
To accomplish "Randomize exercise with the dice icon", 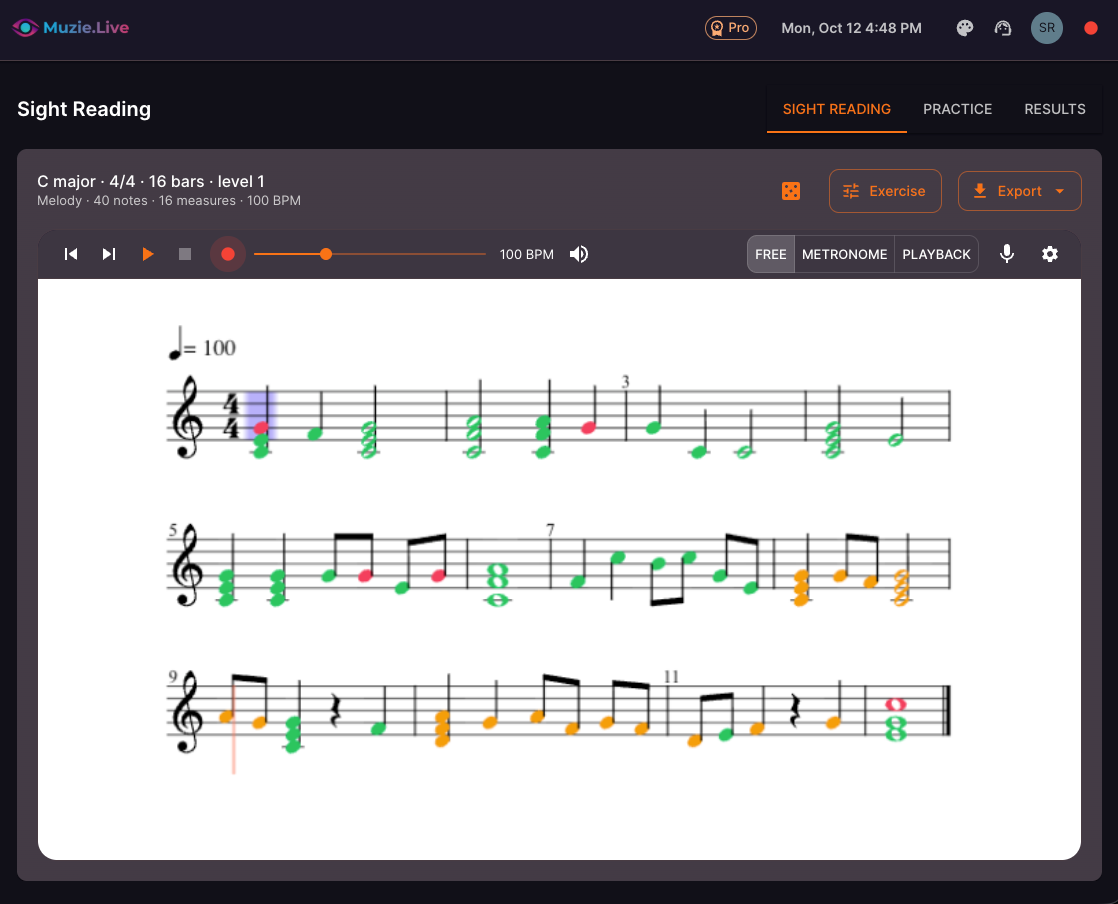I will [791, 191].
